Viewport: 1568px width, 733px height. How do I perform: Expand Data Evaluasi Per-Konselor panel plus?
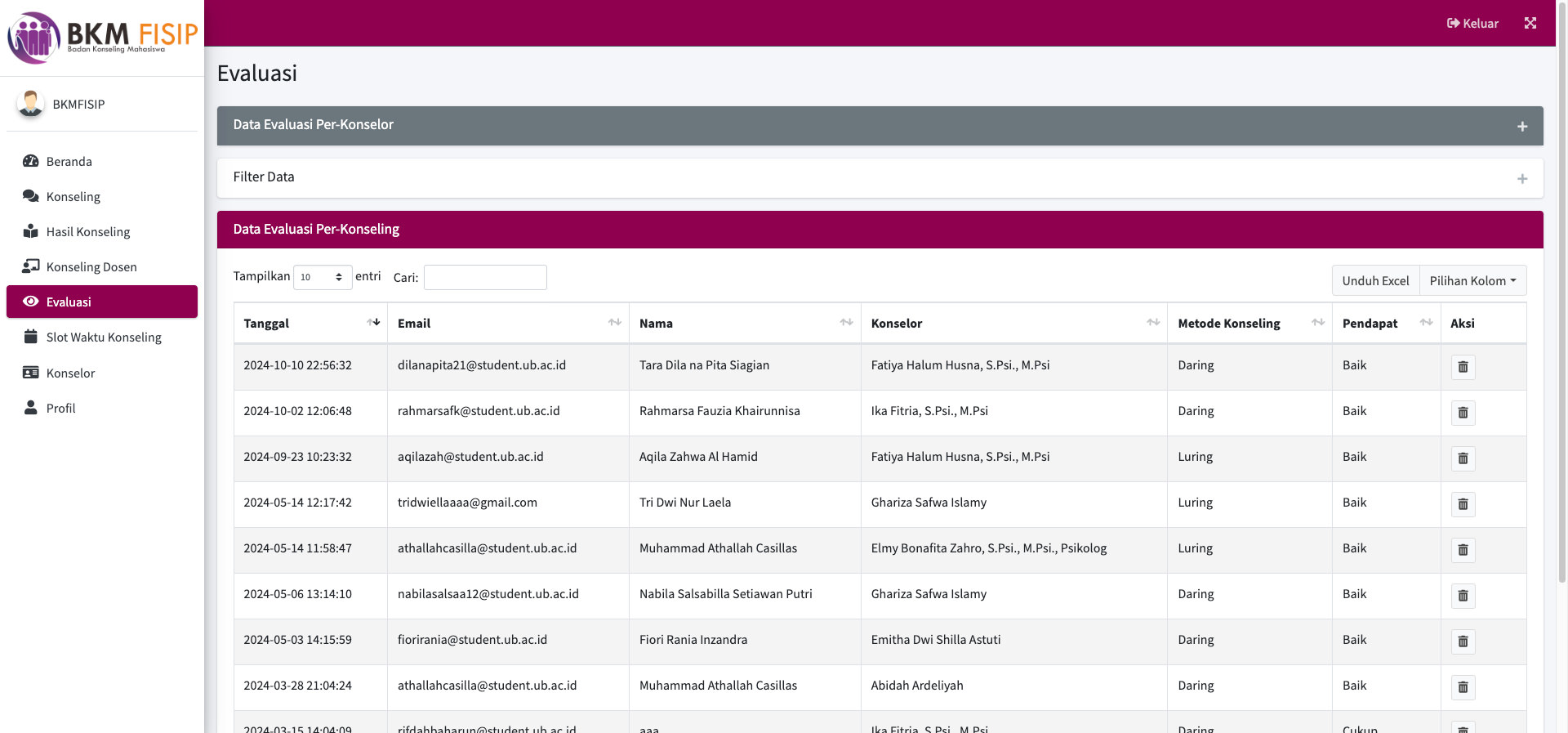click(x=1522, y=127)
